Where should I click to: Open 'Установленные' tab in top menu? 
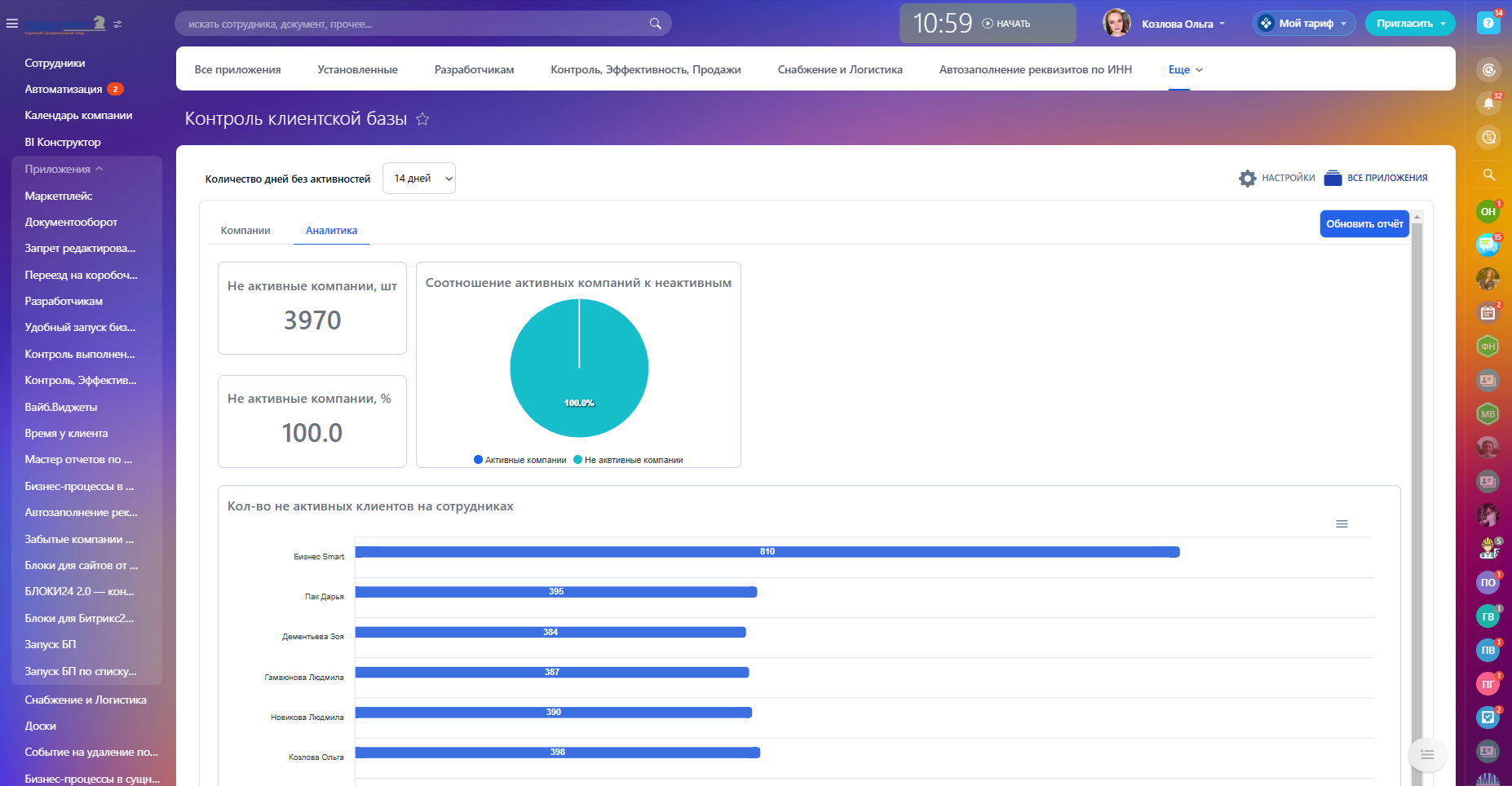coord(357,69)
